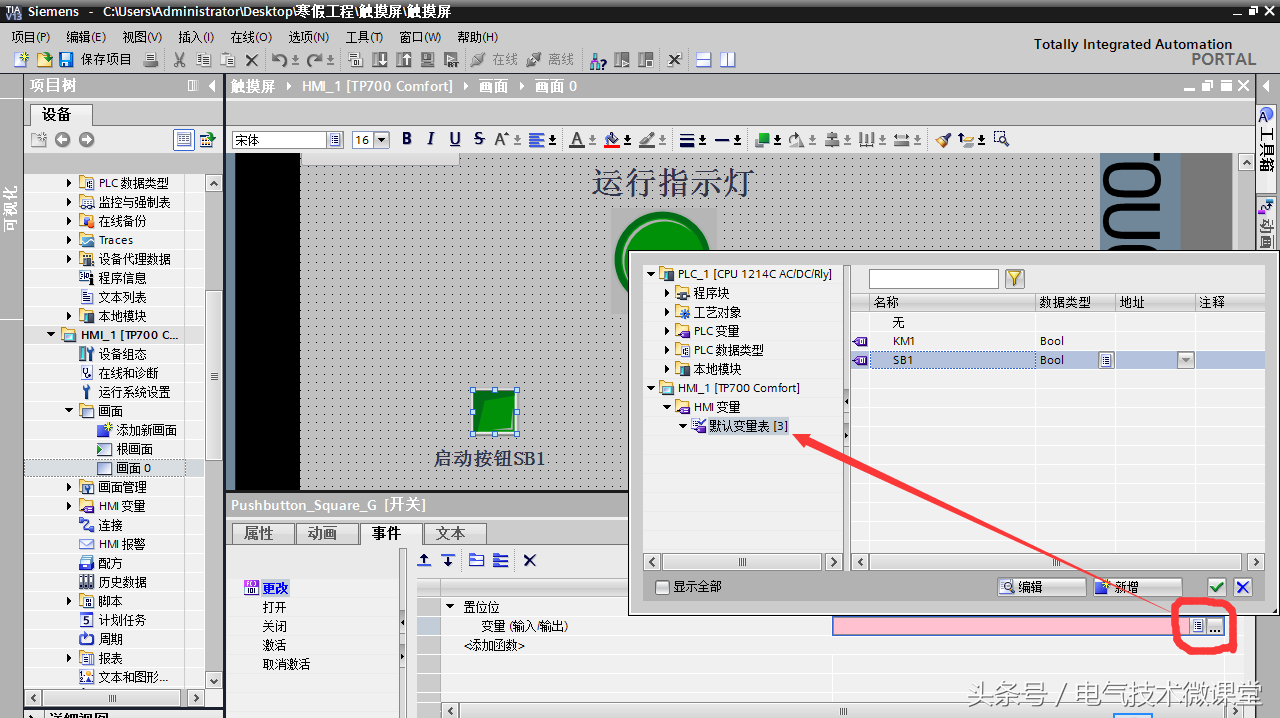Click the print icon in the toolbar
Image resolution: width=1280 pixels, height=718 pixels.
pos(151,60)
